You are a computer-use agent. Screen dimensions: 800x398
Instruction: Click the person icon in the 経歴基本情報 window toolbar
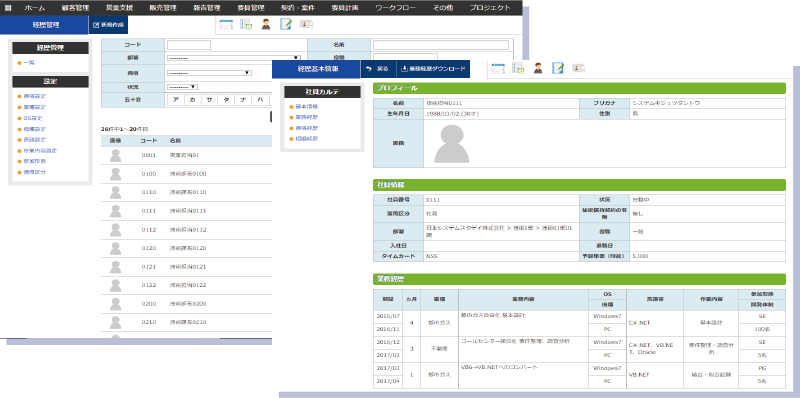pyautogui.click(x=538, y=68)
